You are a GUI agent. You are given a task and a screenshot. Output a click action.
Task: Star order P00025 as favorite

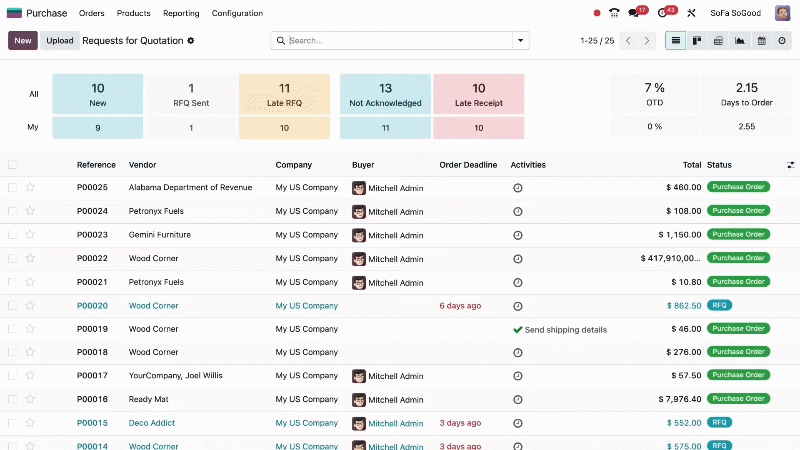click(30, 187)
